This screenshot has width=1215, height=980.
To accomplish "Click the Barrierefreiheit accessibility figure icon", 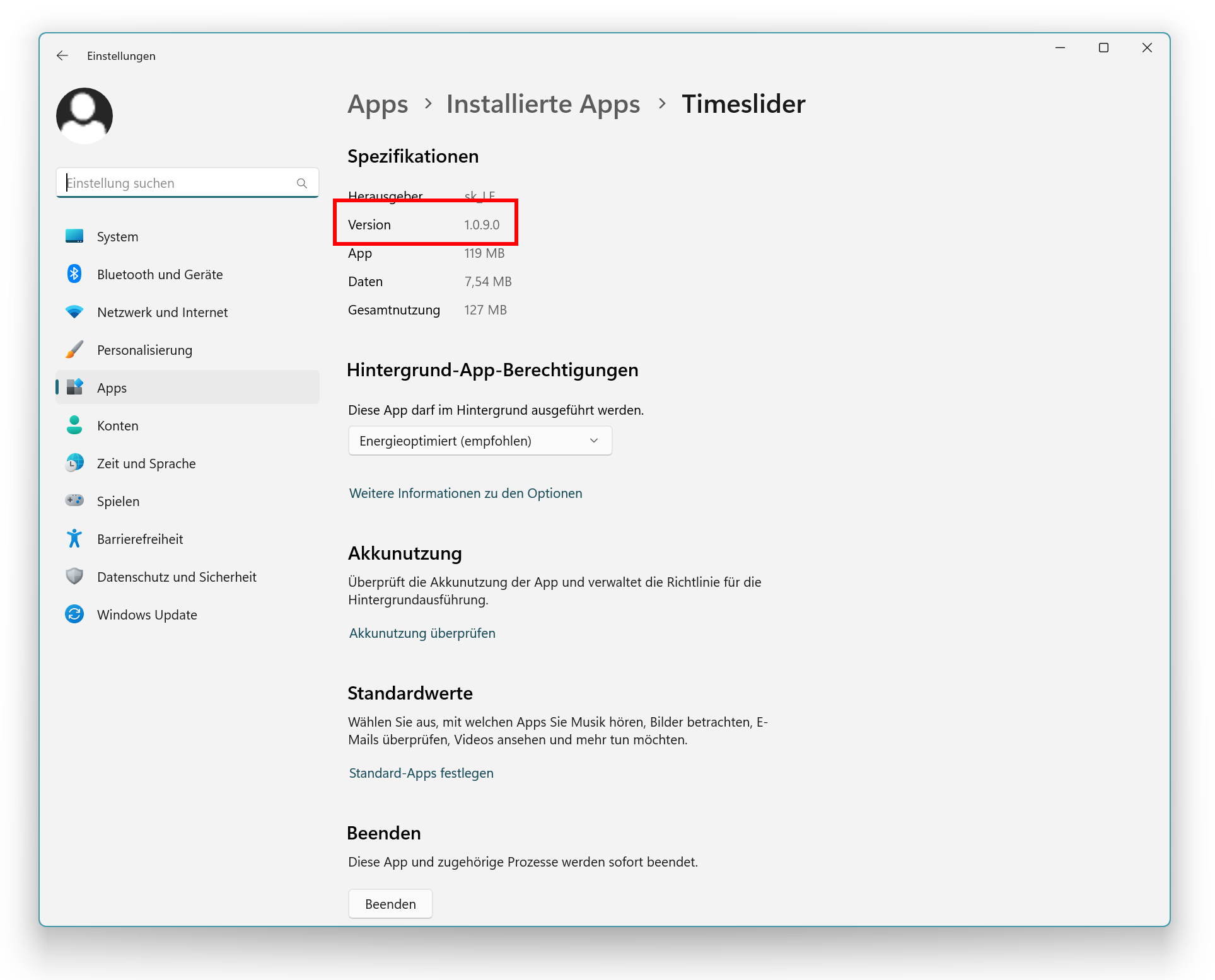I will (x=74, y=539).
